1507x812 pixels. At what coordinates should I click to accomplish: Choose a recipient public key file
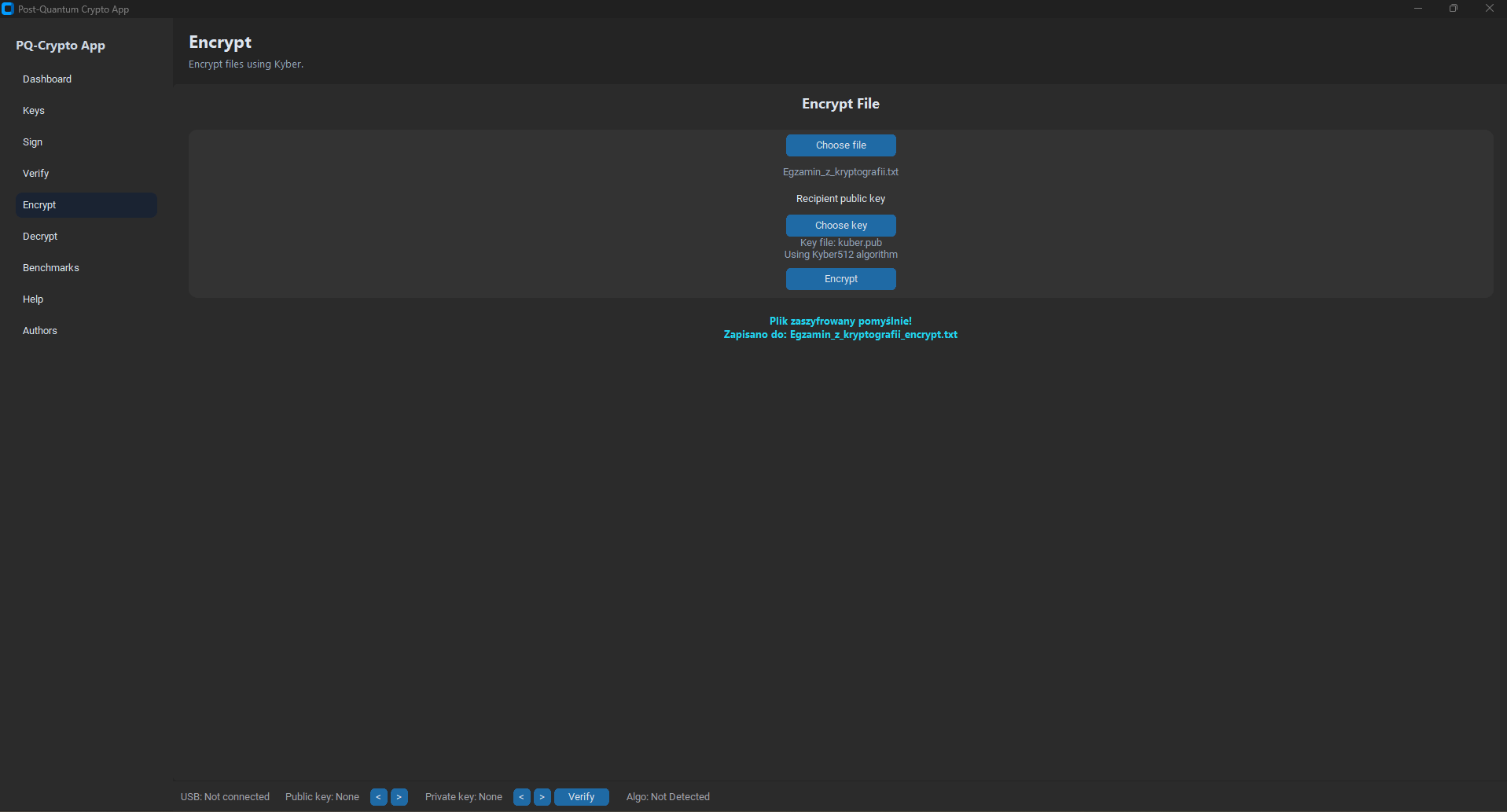tap(840, 225)
